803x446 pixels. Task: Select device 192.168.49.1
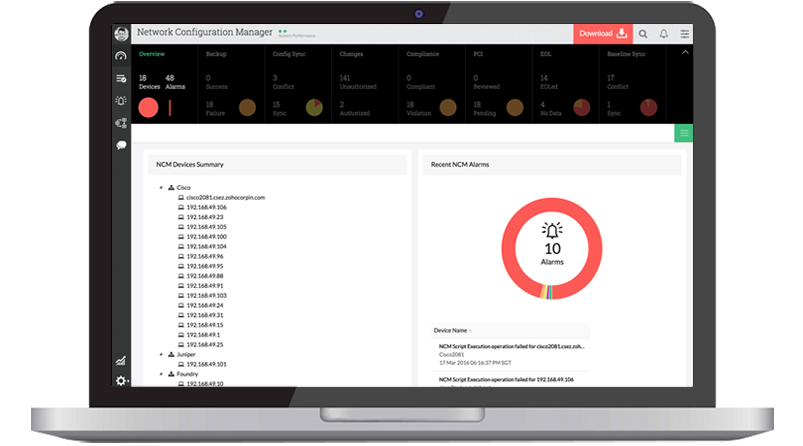pyautogui.click(x=203, y=335)
